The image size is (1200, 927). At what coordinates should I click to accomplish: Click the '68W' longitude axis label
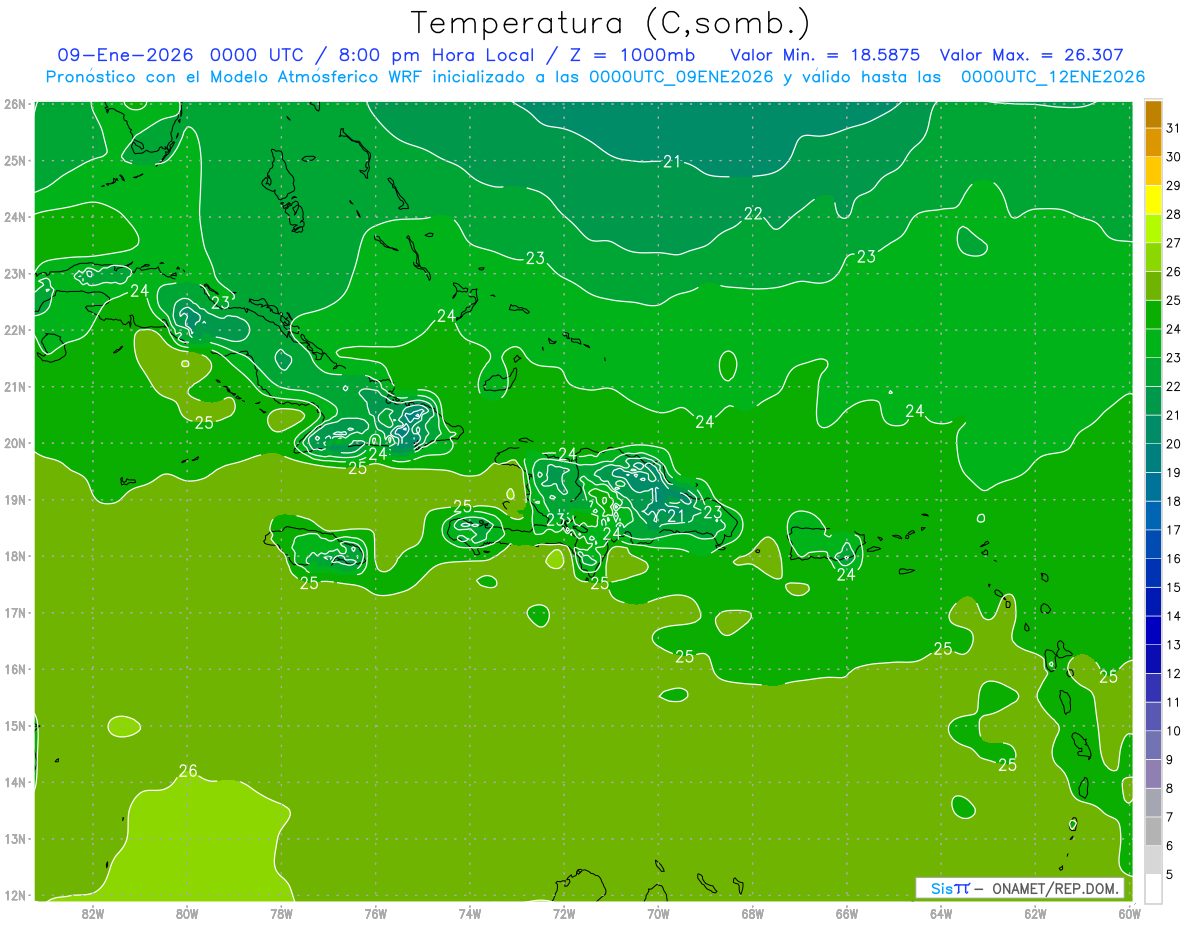pyautogui.click(x=753, y=913)
